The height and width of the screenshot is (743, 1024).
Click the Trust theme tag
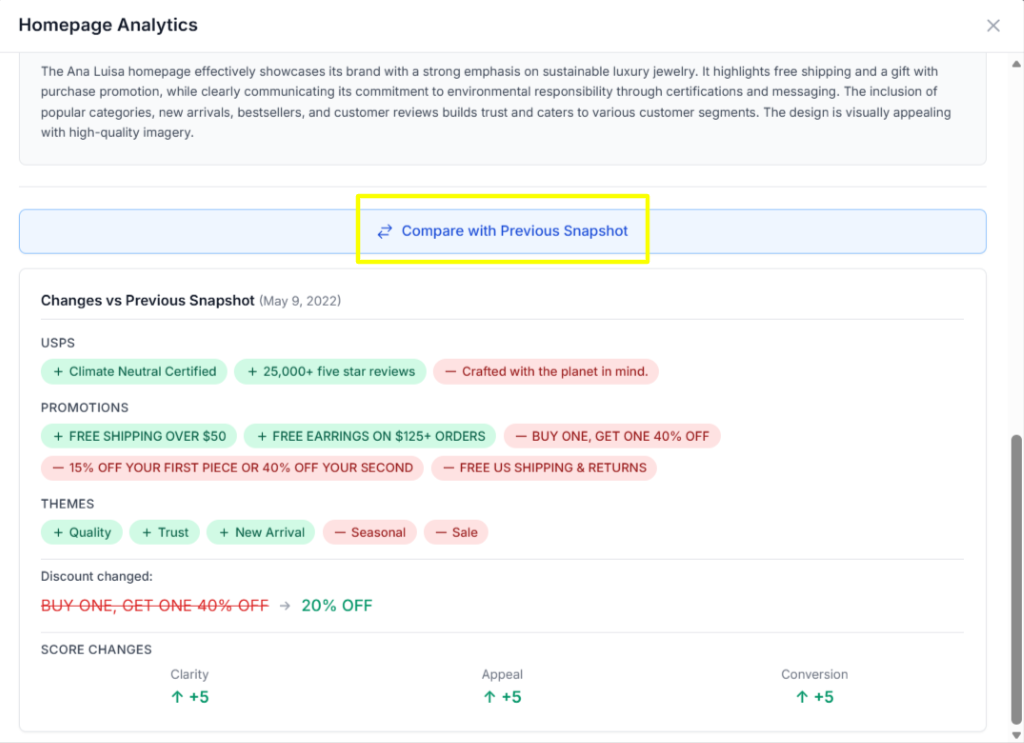(x=165, y=533)
